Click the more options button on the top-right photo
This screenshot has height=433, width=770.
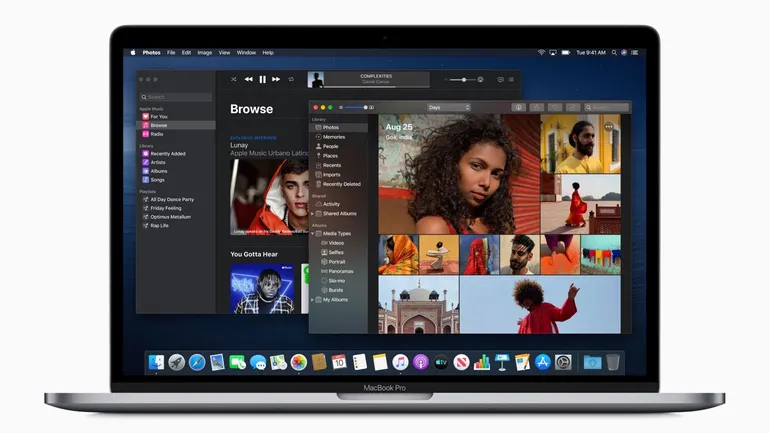coord(608,127)
